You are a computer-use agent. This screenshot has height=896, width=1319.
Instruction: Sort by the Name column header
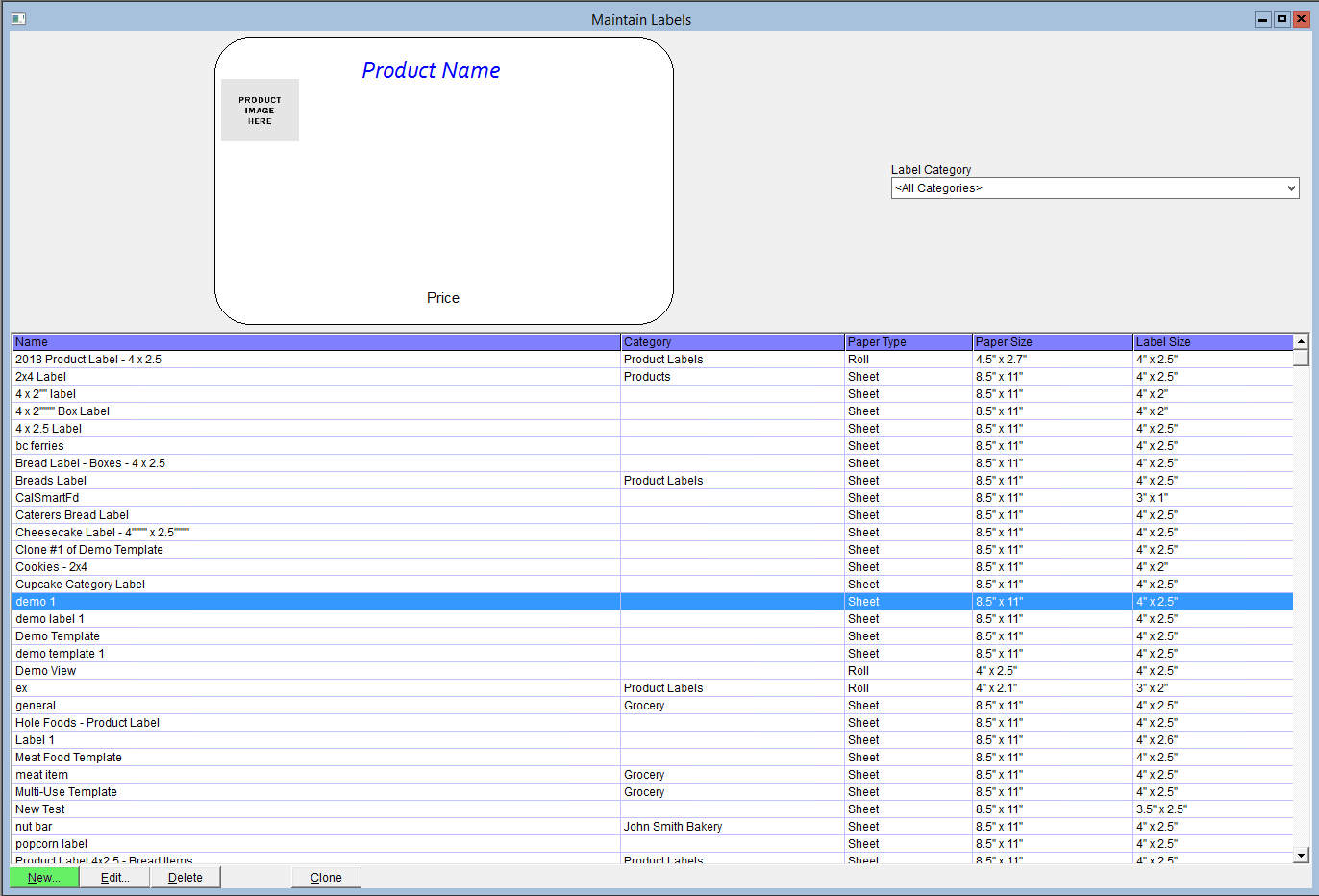tap(316, 341)
